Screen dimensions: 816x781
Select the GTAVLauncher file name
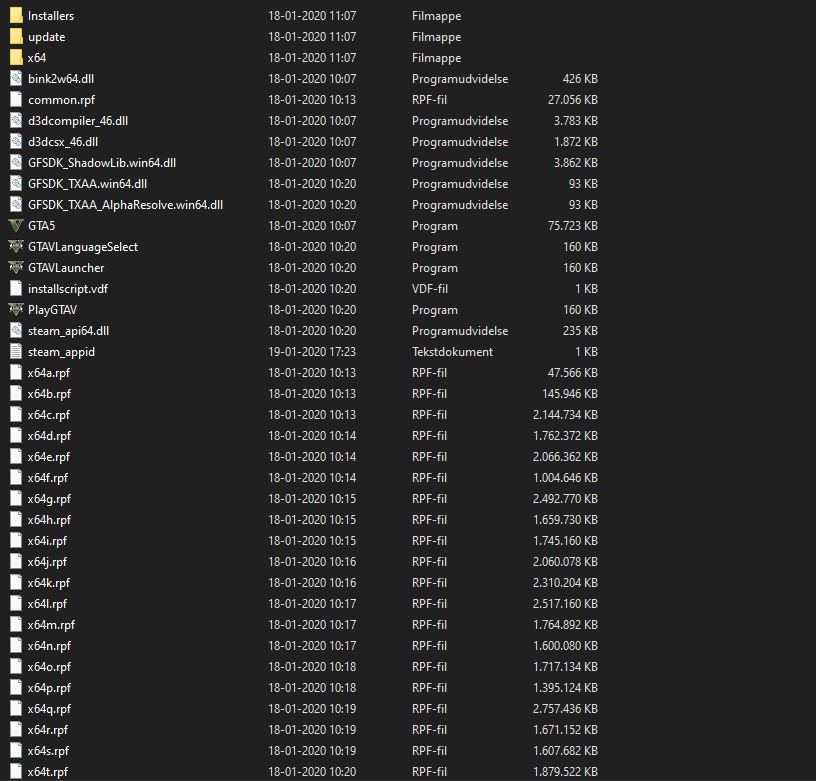(x=66, y=267)
